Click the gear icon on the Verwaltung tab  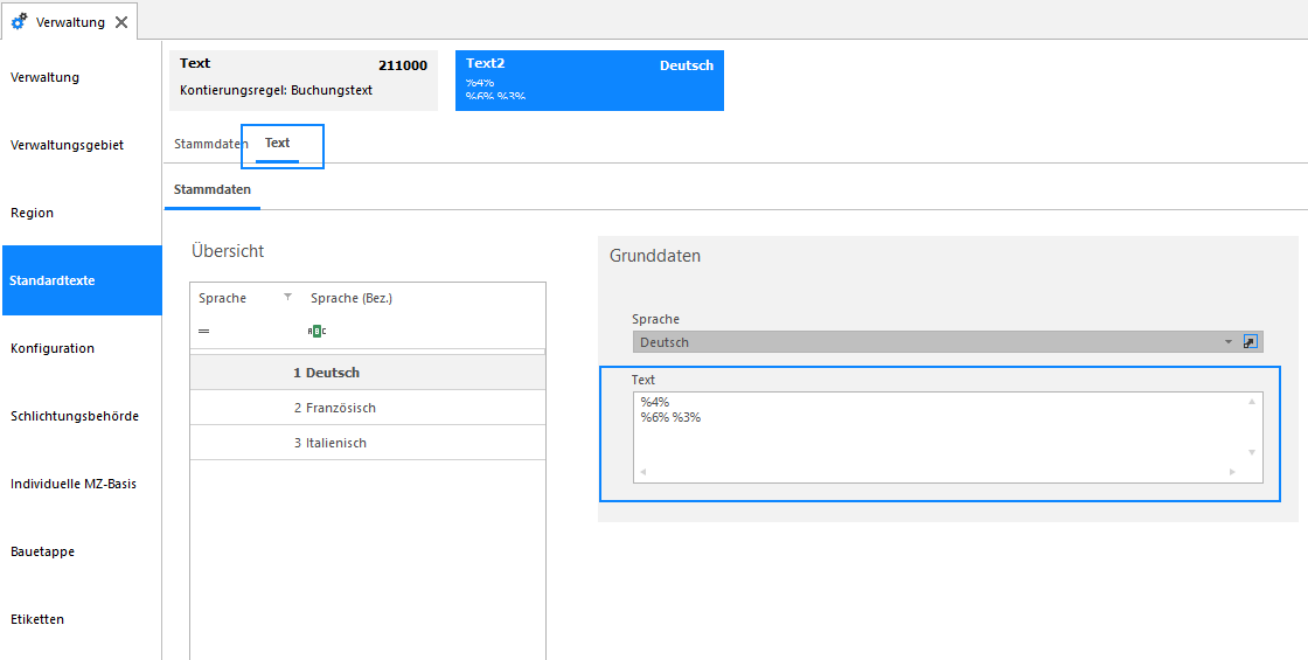(19, 21)
